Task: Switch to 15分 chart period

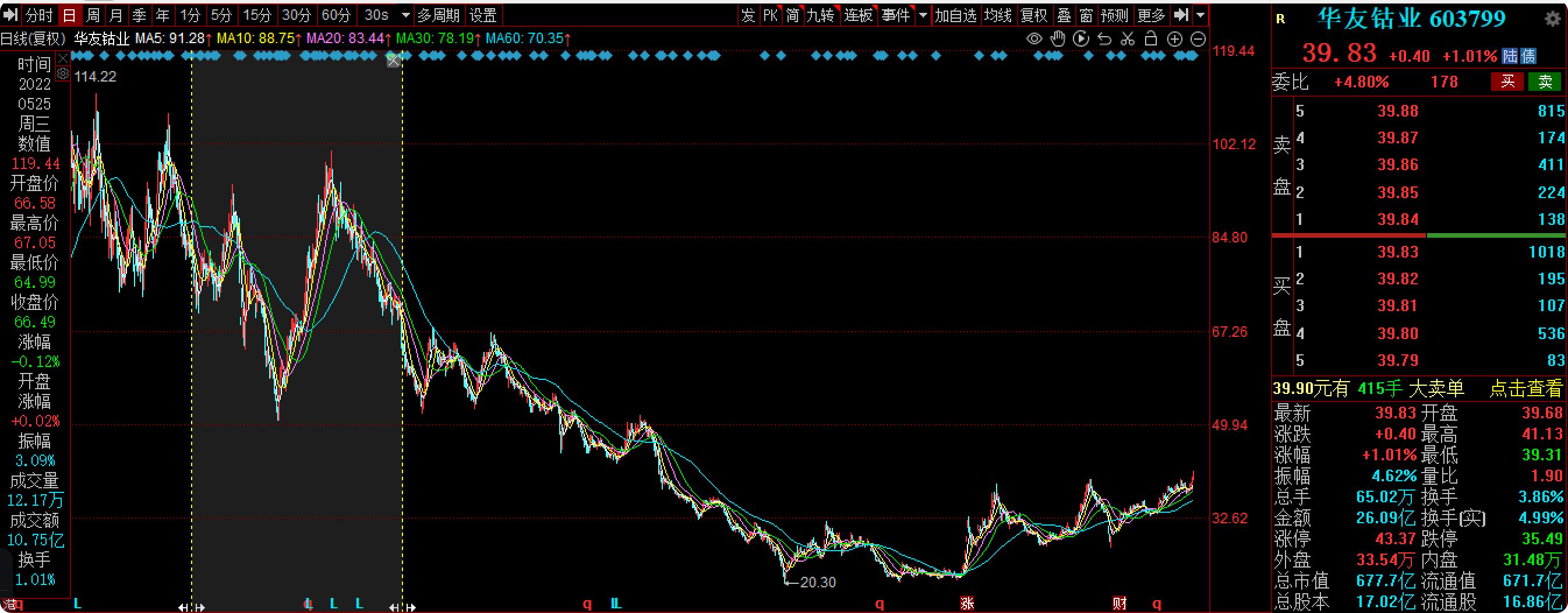Action: 257,15
